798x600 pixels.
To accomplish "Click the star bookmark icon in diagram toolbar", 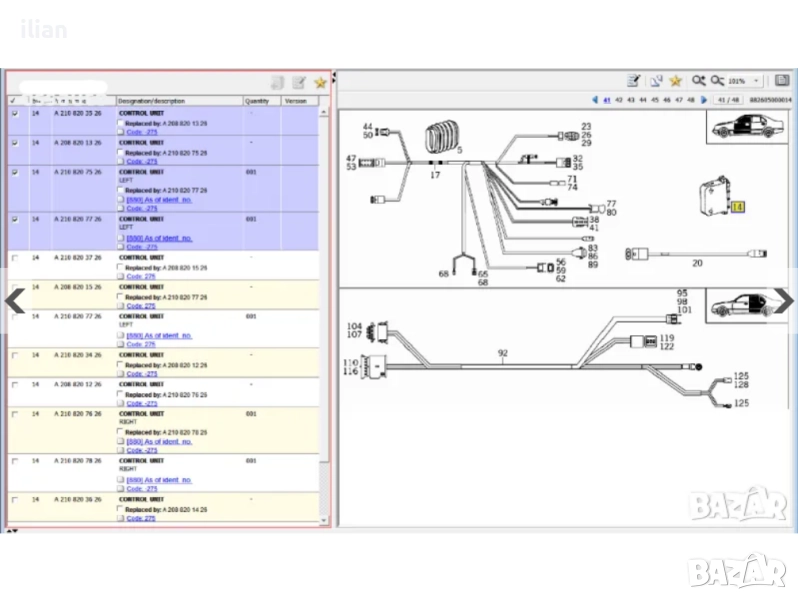I will (x=676, y=80).
